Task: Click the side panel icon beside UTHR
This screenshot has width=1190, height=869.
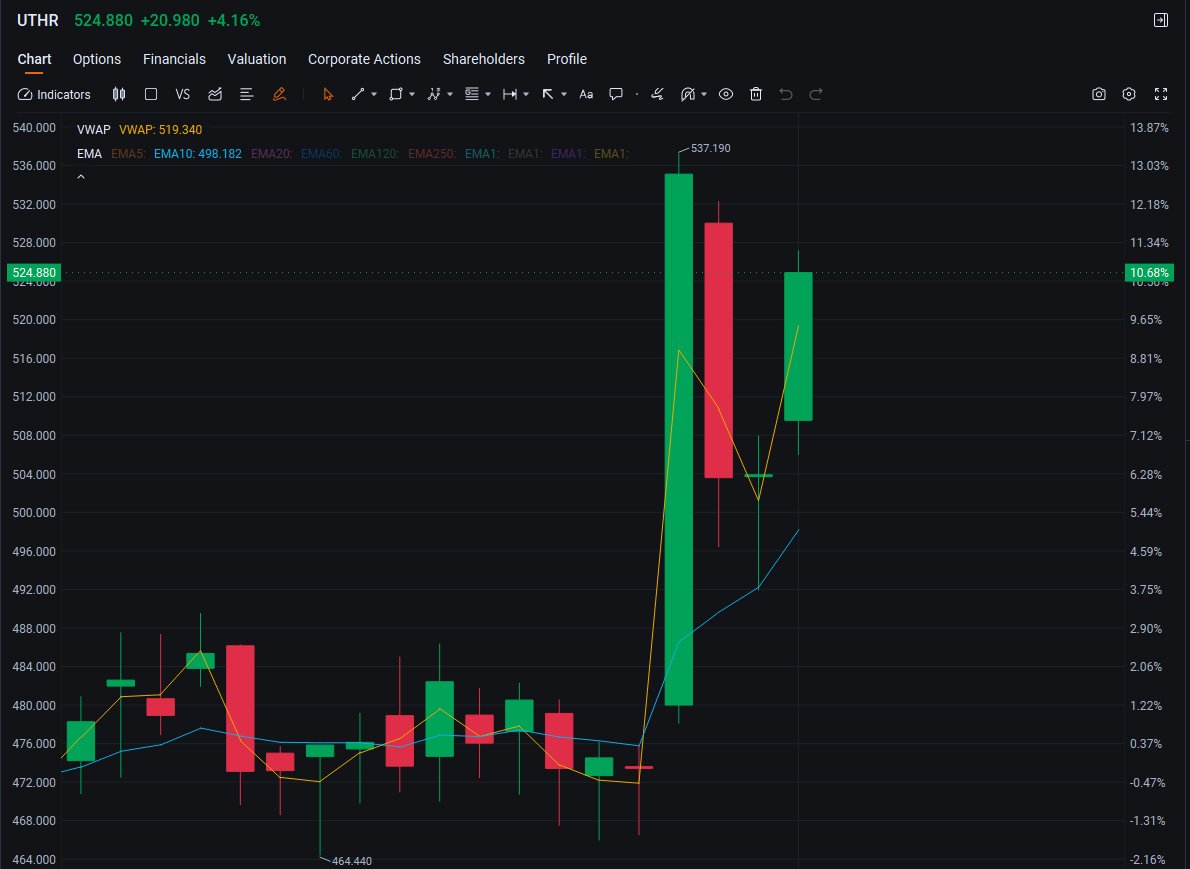Action: pyautogui.click(x=1160, y=20)
